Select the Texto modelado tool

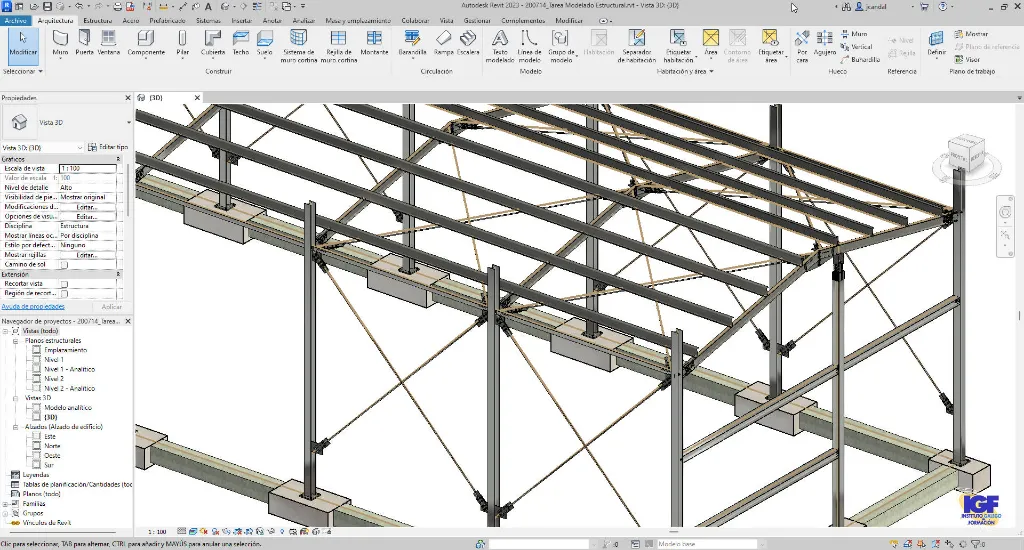coord(500,46)
